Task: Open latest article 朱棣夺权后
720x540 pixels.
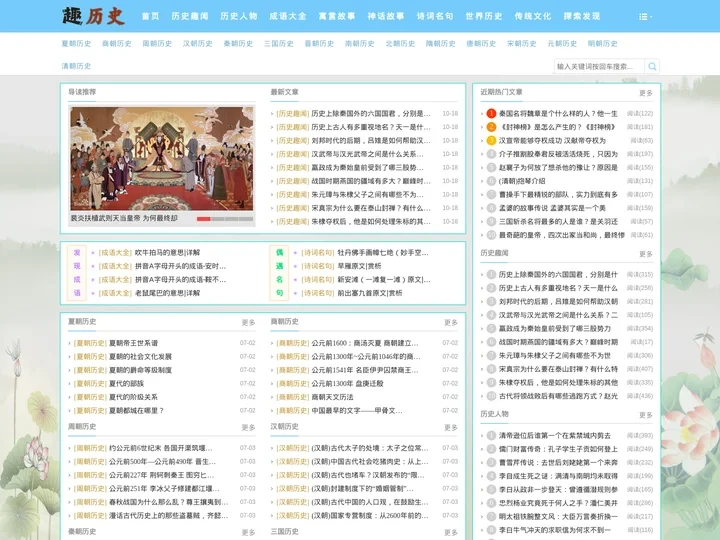Action: [x=371, y=221]
